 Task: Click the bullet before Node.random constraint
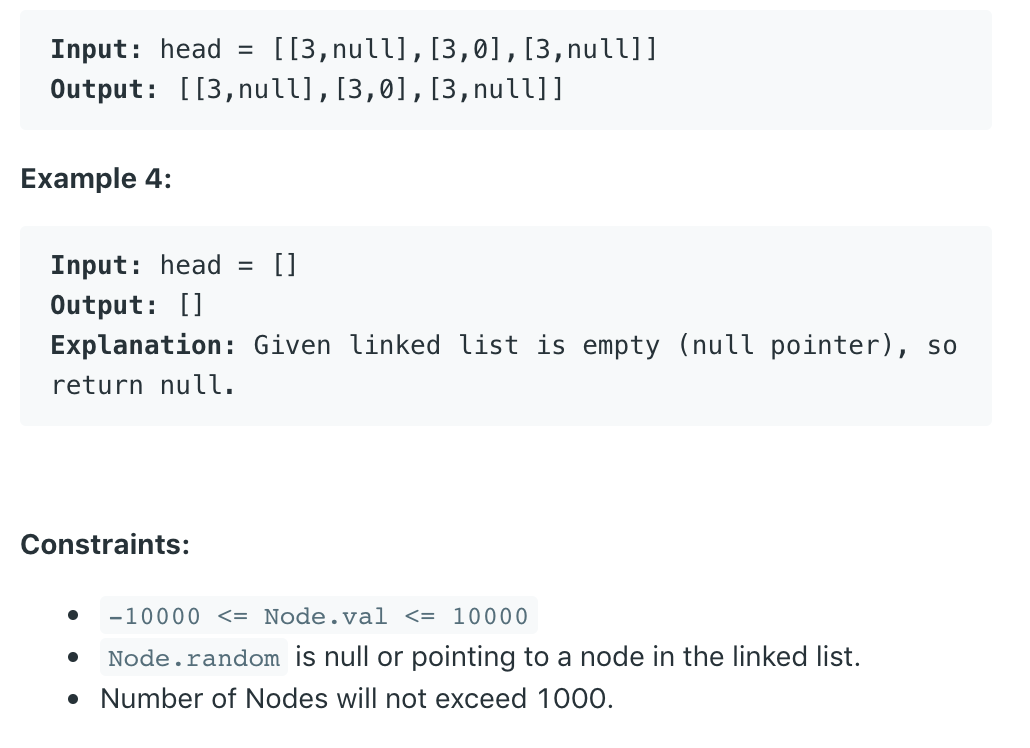click(x=73, y=659)
